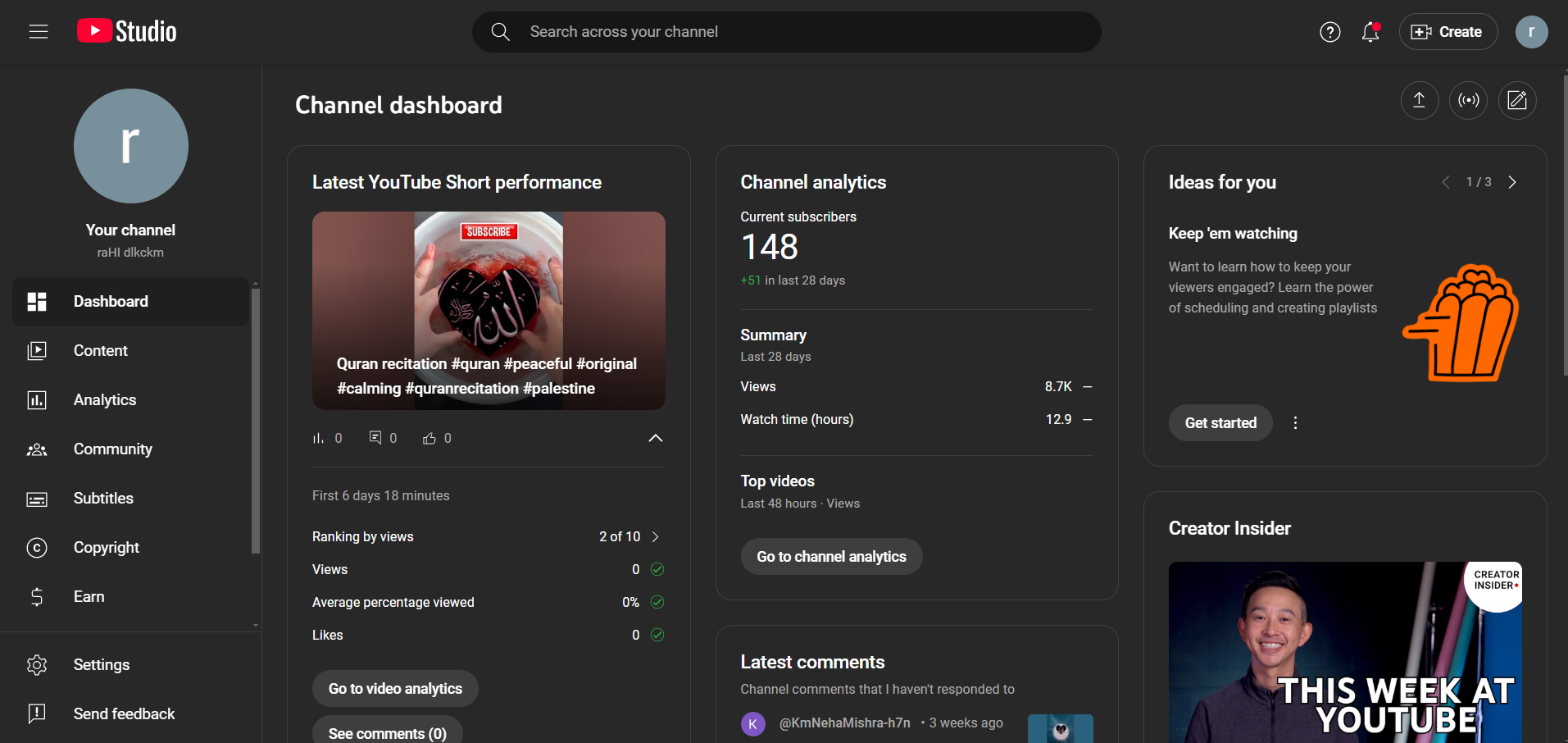1568x743 pixels.
Task: Collapse the Short performance details chevron
Action: pos(656,438)
